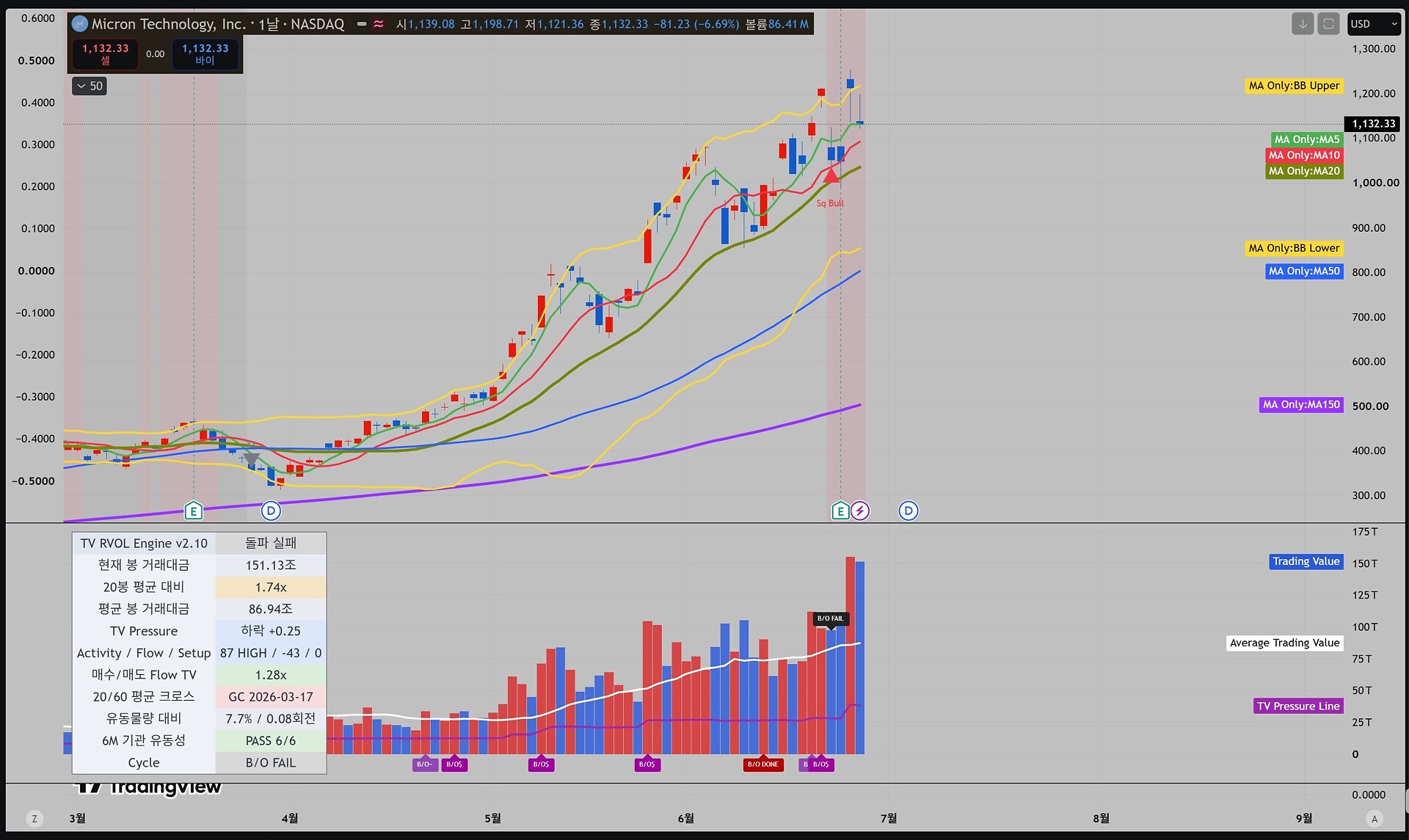Click the down-arrow button near USD
Image resolution: width=1409 pixels, height=840 pixels.
click(x=1303, y=24)
